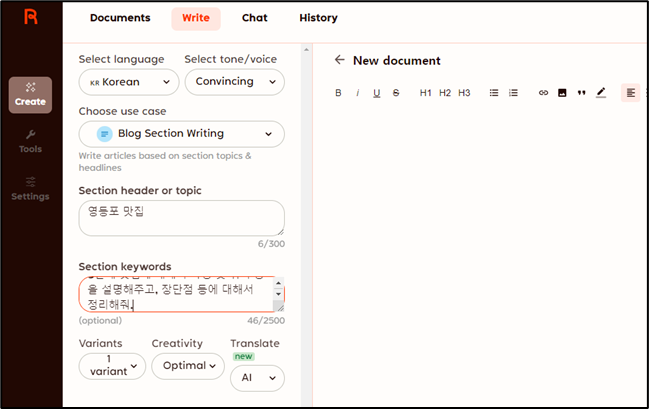
Task: Toggle bold formatting
Action: click(338, 93)
